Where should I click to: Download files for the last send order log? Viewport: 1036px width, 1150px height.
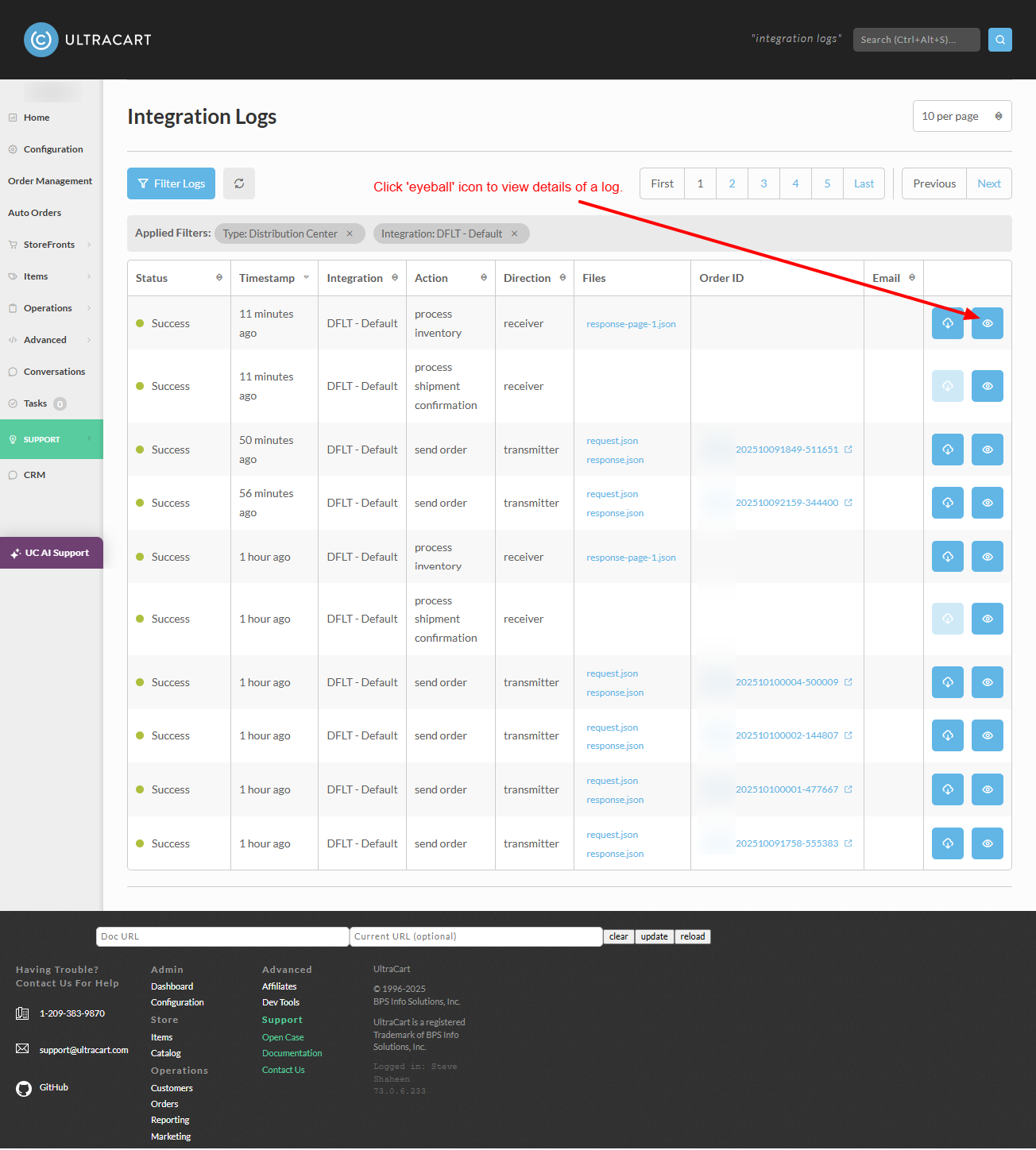[948, 843]
